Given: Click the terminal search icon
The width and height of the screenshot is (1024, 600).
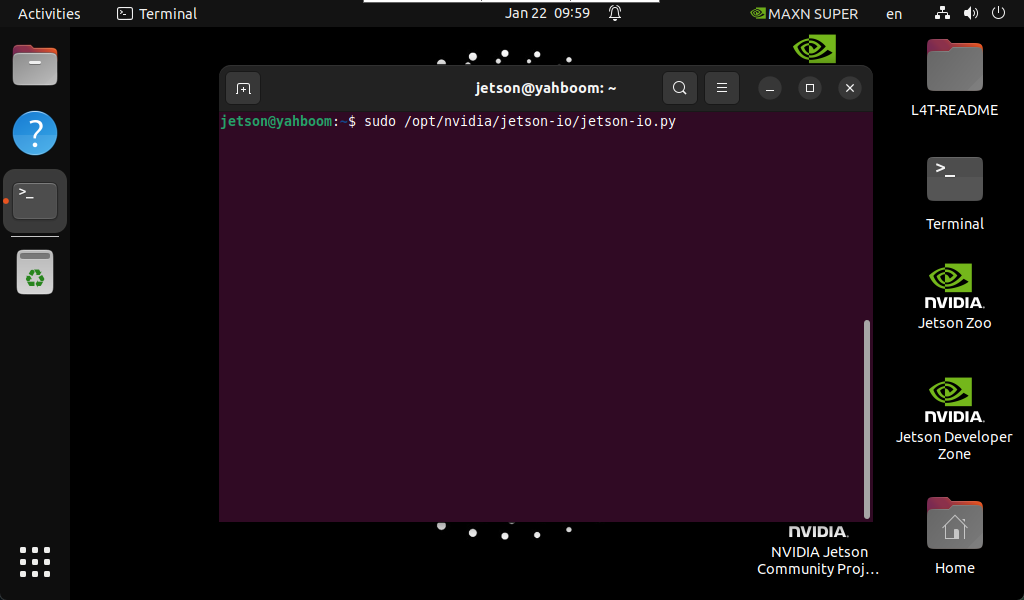Looking at the screenshot, I should [679, 88].
